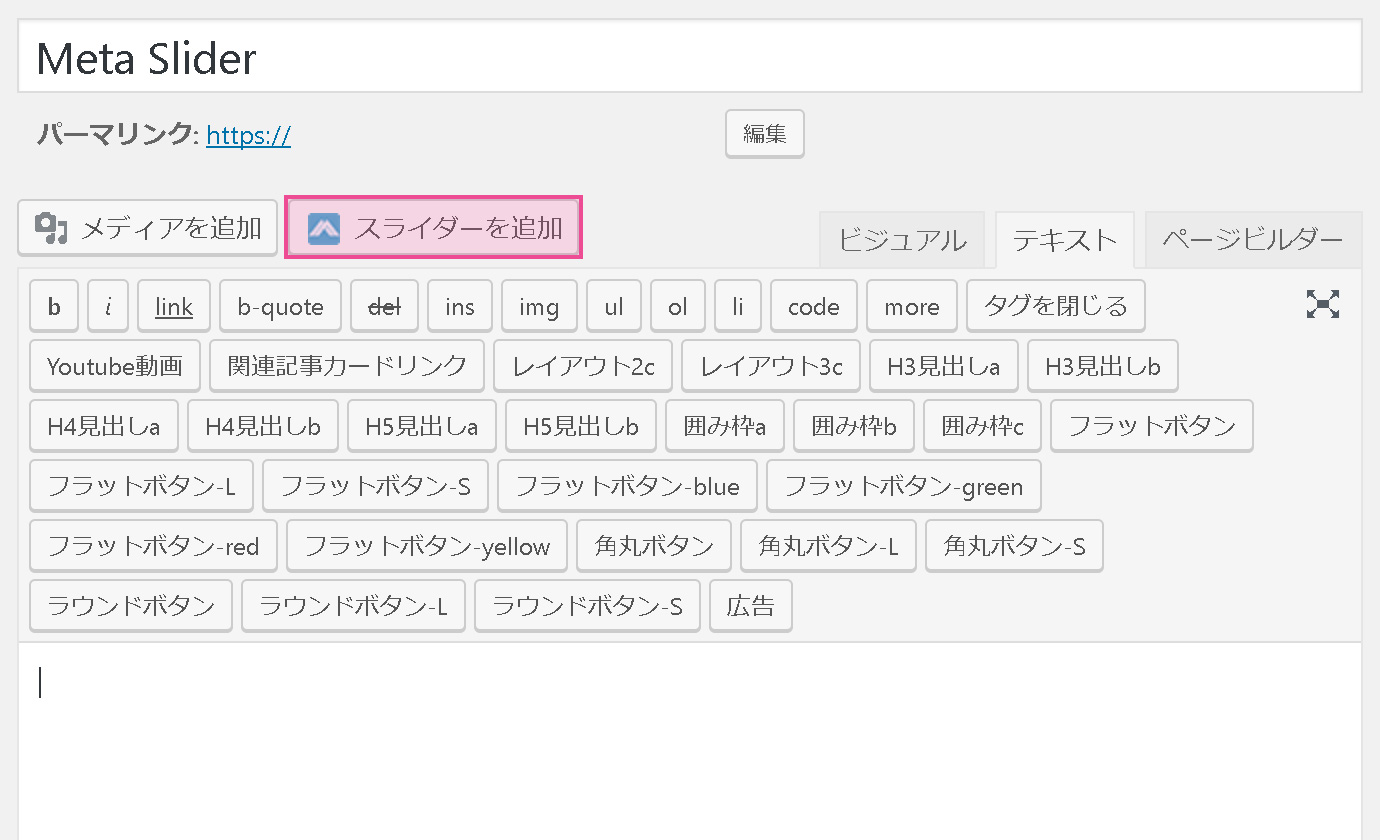Open the https:// permalink
The height and width of the screenshot is (840, 1380).
pyautogui.click(x=248, y=135)
